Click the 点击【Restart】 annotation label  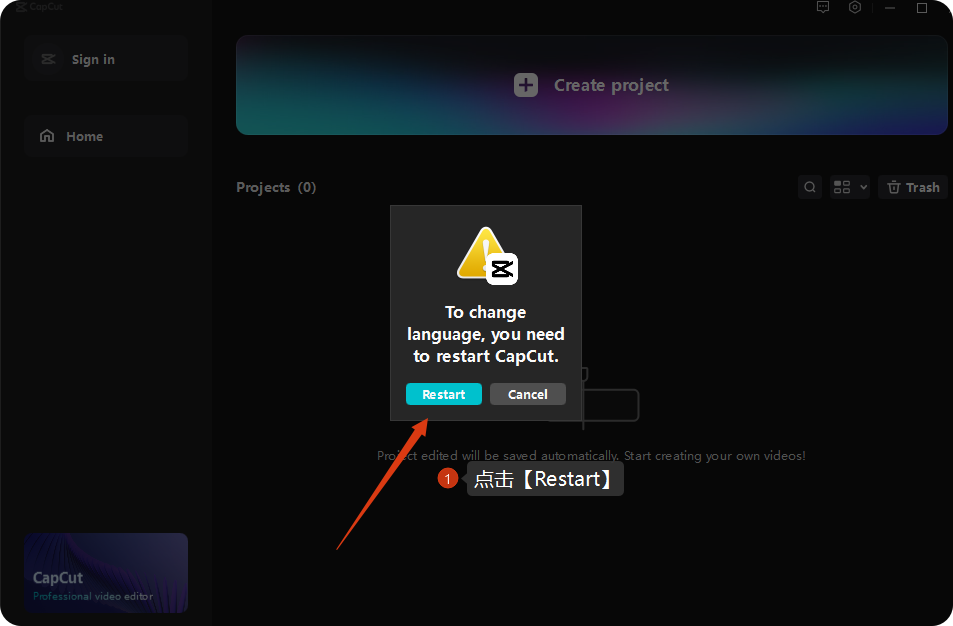tap(545, 479)
